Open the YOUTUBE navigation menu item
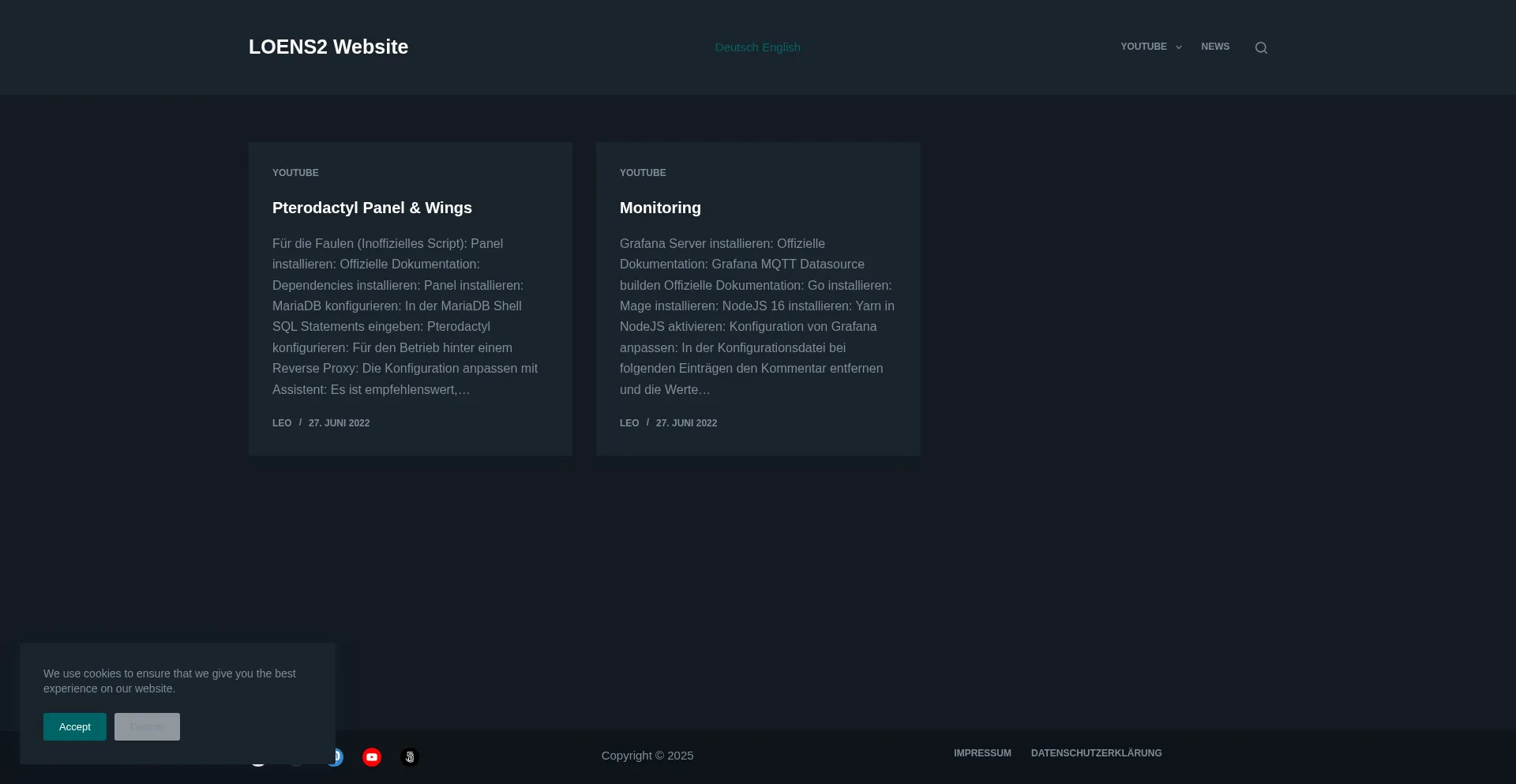This screenshot has height=784, width=1516. pyautogui.click(x=1143, y=47)
